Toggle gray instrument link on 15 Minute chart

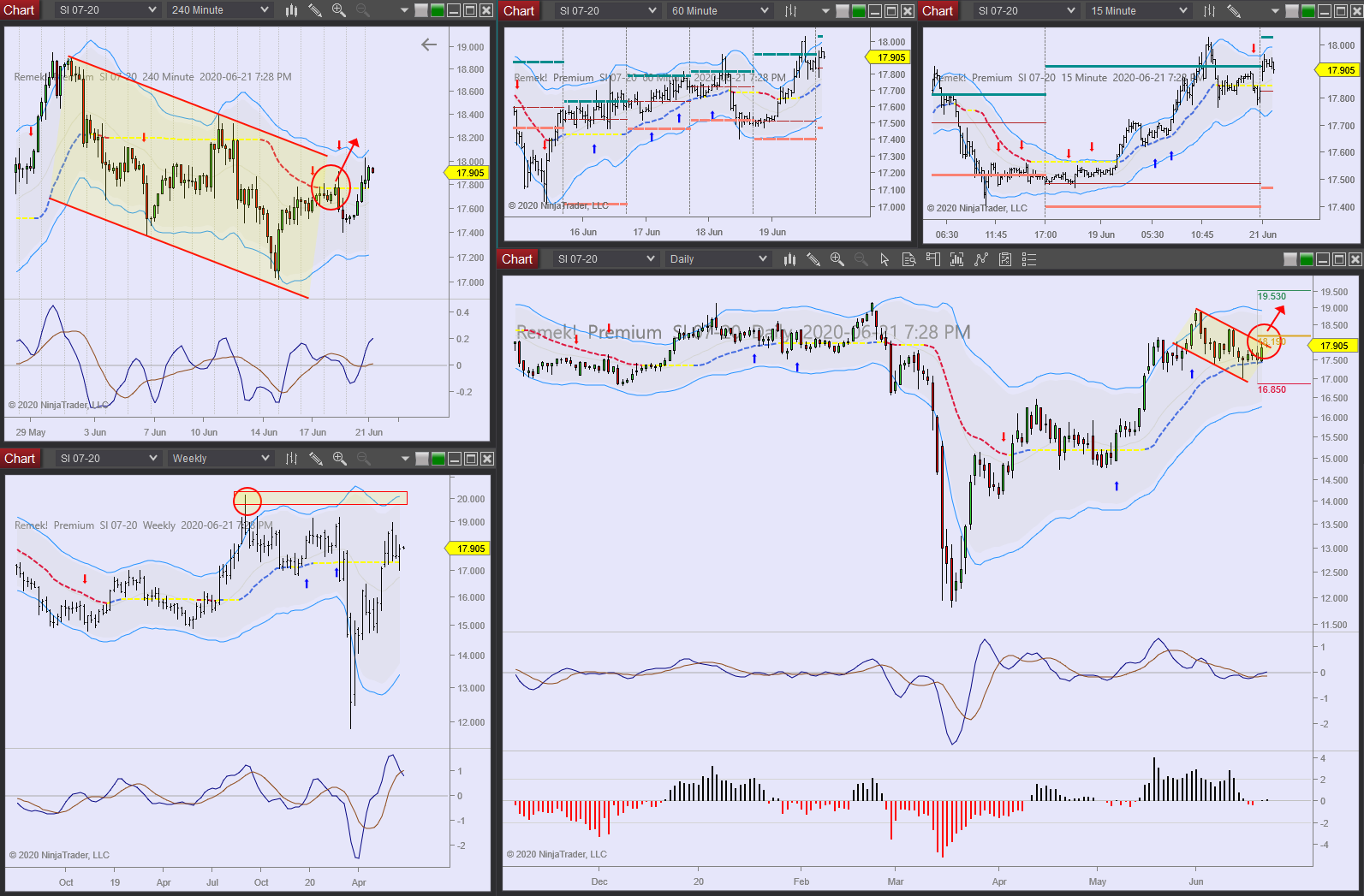click(x=1292, y=11)
